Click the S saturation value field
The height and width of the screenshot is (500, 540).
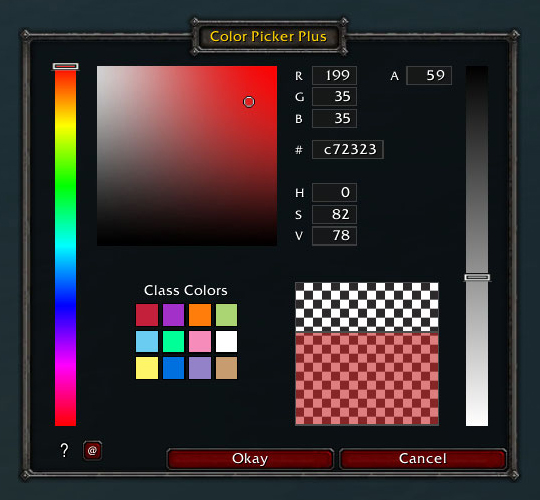click(334, 215)
